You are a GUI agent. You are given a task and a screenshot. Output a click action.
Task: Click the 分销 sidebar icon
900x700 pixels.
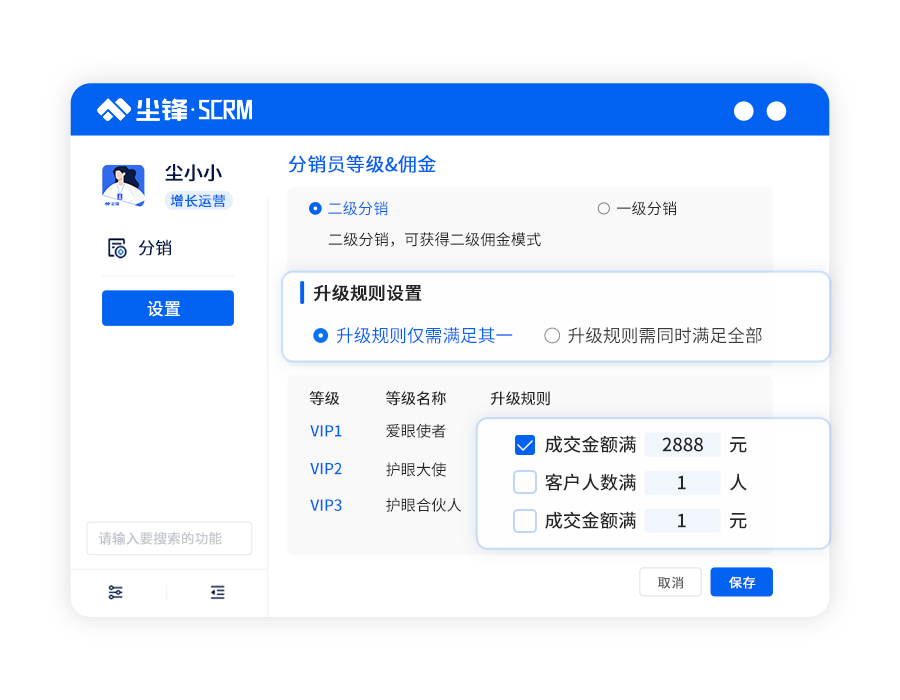coord(117,248)
